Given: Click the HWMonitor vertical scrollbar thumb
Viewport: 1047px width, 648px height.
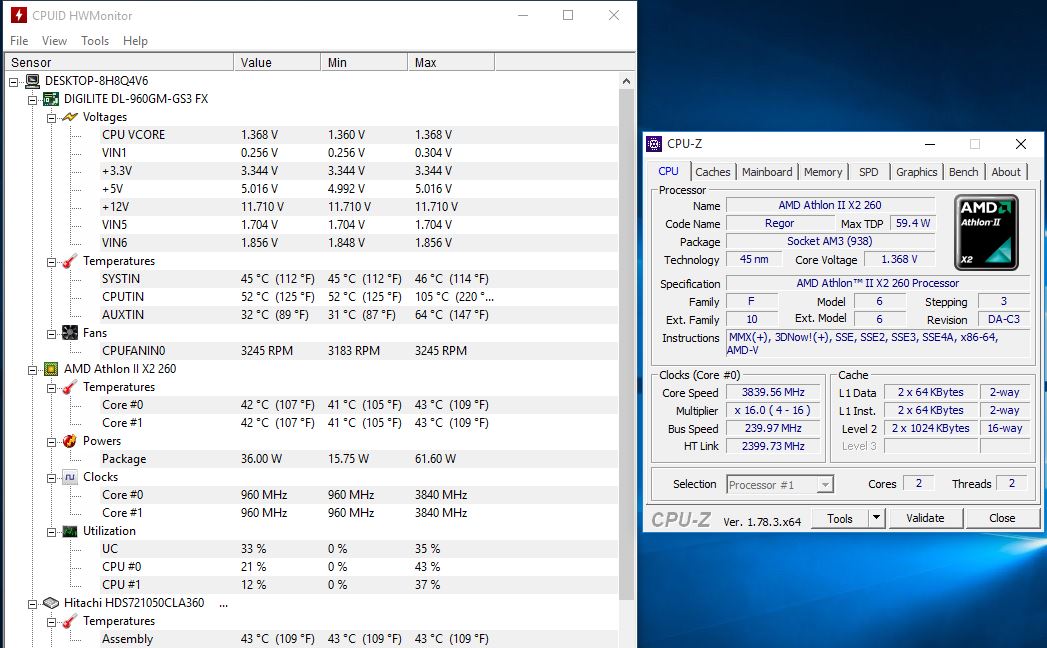Looking at the screenshot, I should tap(626, 344).
